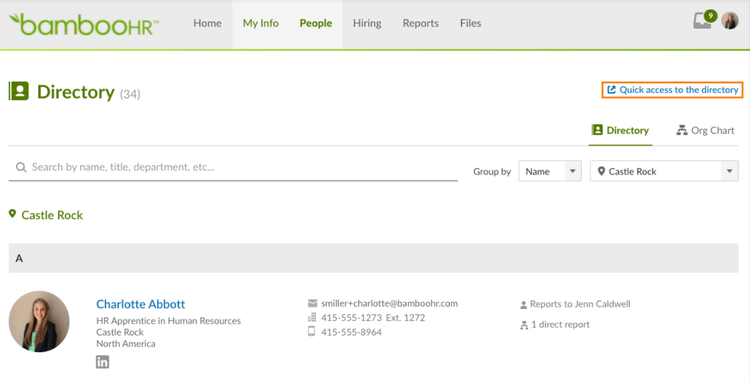
Task: Click the BambooHR logo
Action: pyautogui.click(x=84, y=24)
